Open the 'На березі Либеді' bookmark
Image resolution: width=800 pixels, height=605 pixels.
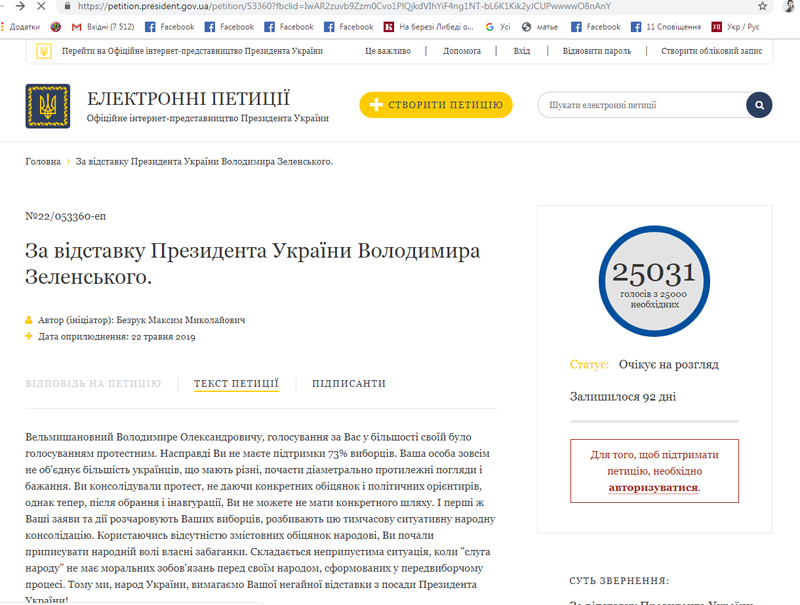(x=428, y=27)
